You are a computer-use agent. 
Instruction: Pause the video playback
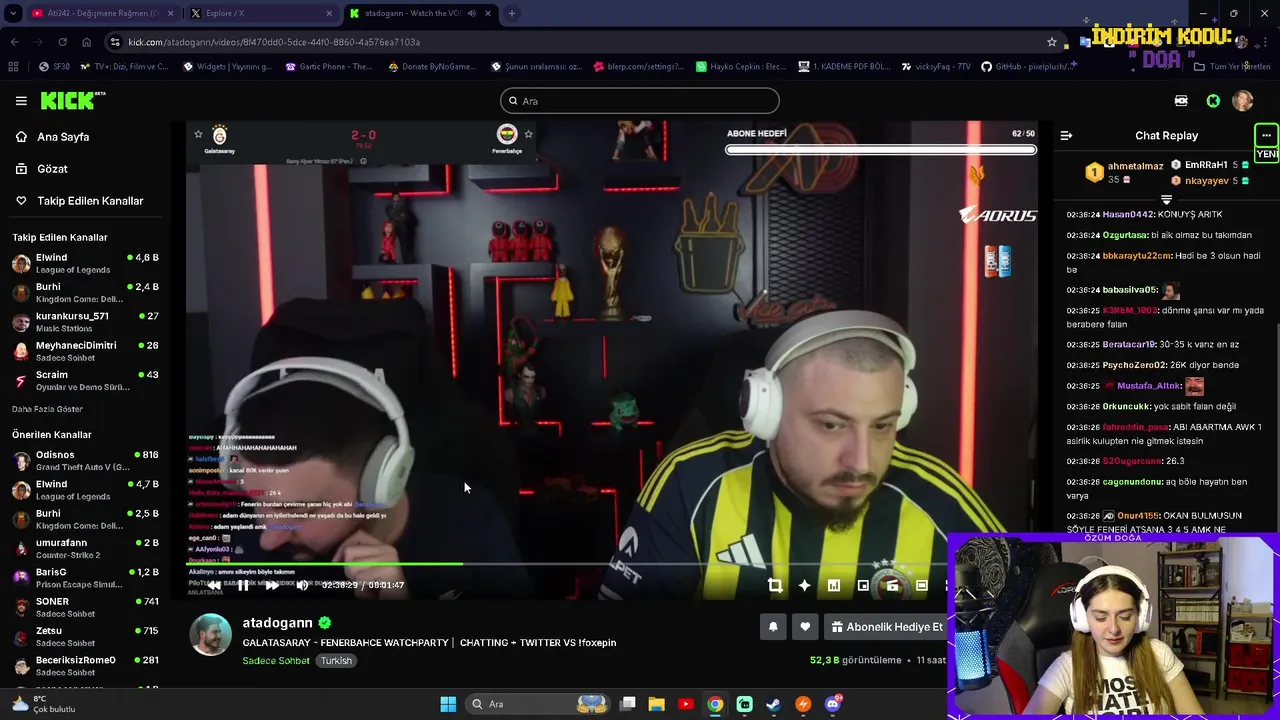tap(243, 586)
